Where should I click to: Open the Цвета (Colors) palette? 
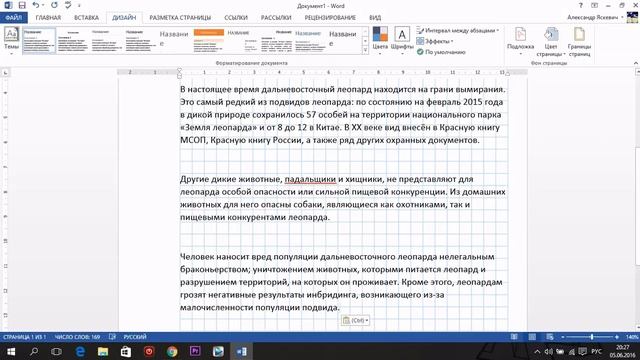click(380, 41)
